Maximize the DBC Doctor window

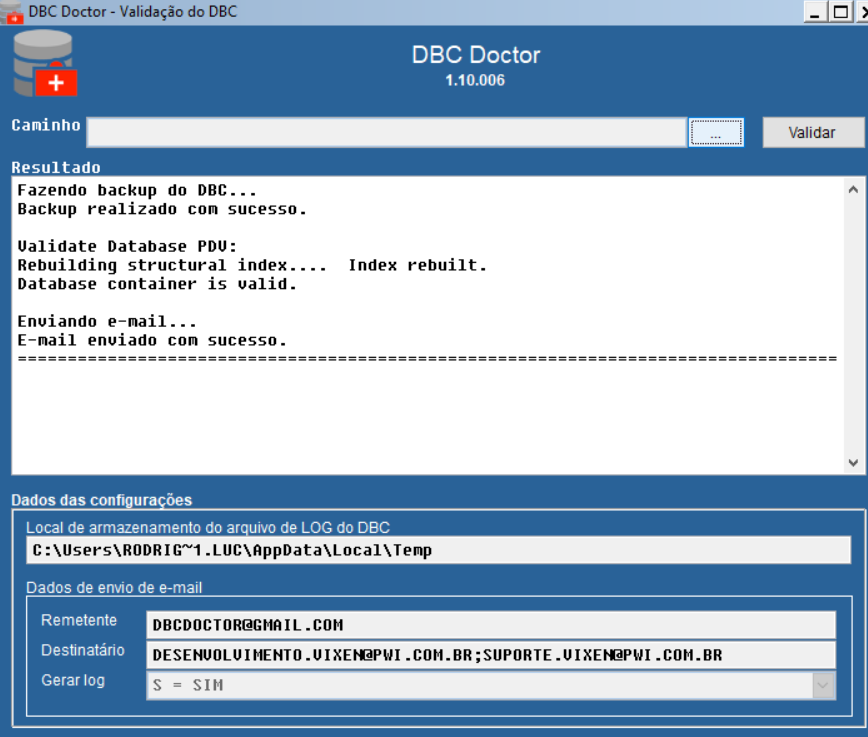tap(840, 12)
